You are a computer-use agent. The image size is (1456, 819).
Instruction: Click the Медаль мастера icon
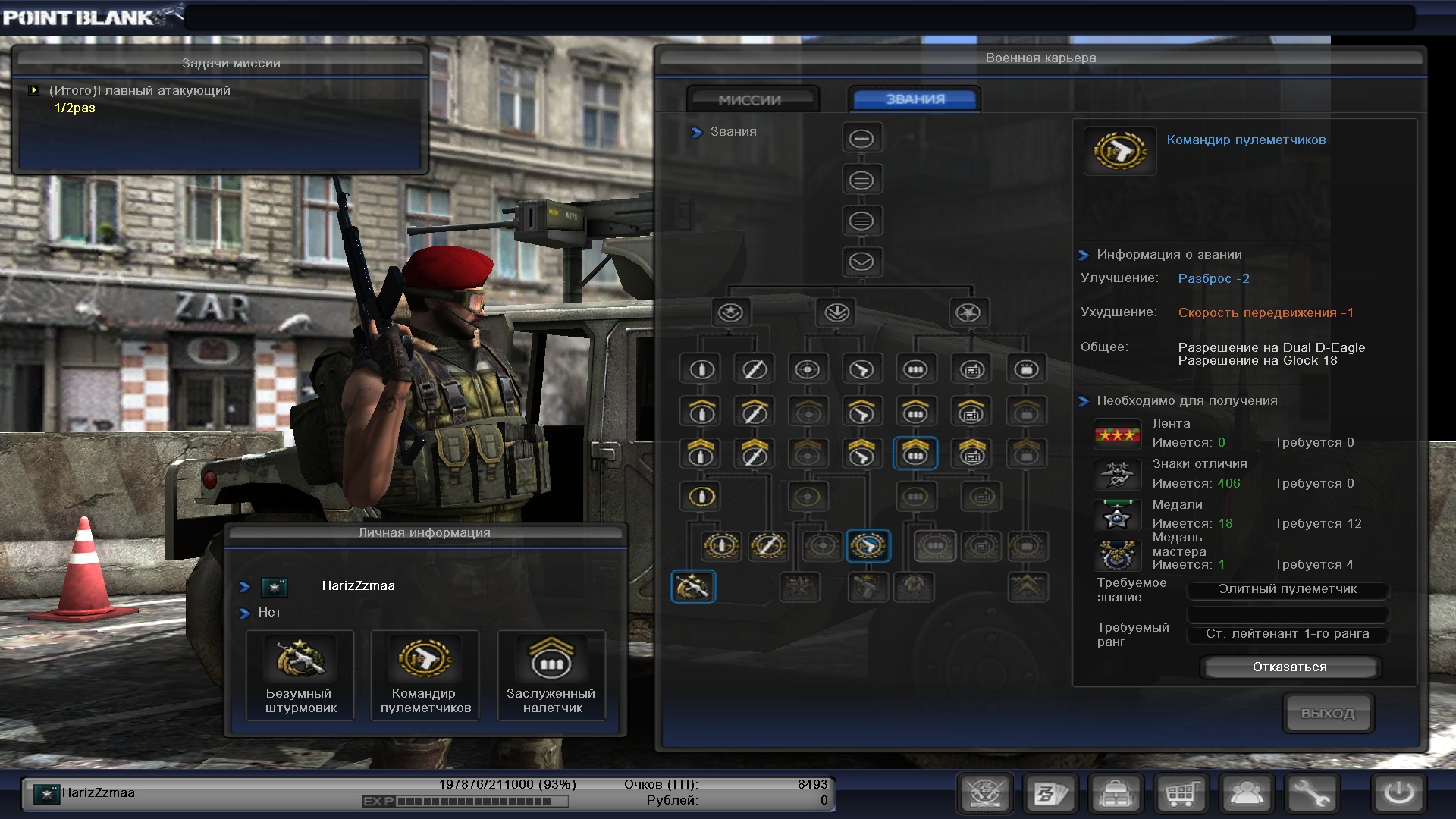click(x=1117, y=556)
